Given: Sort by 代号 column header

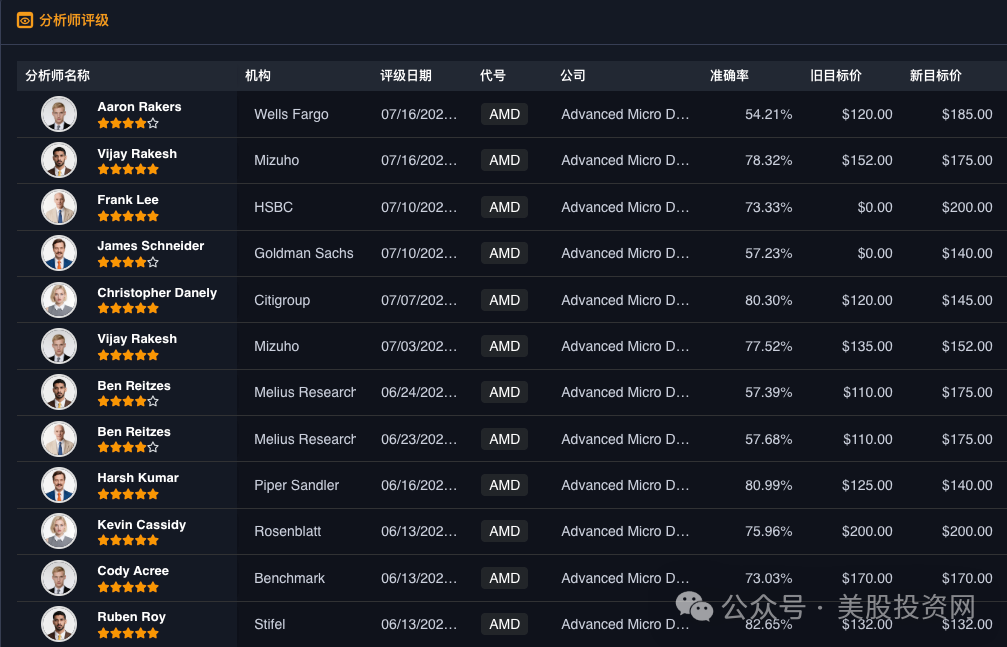Looking at the screenshot, I should [493, 76].
